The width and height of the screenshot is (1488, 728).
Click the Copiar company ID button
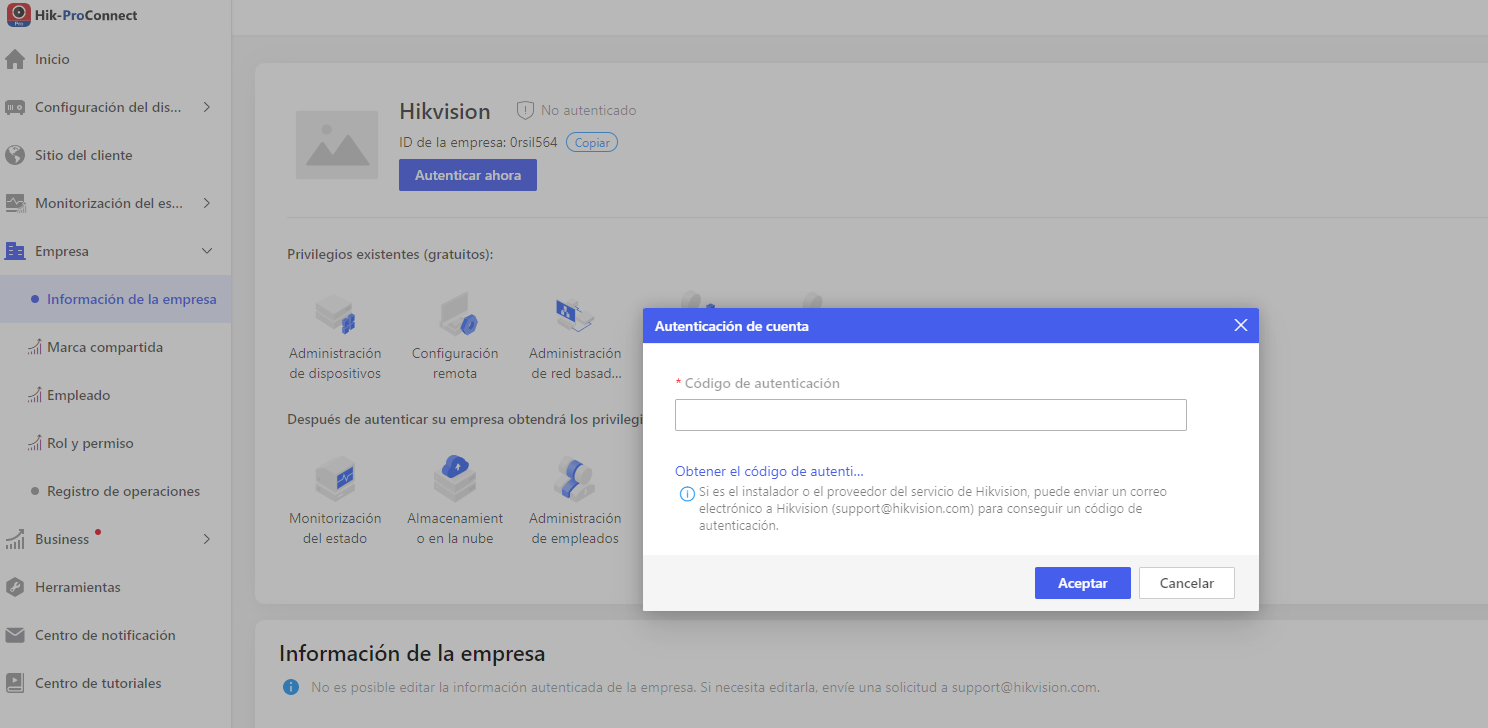(x=592, y=143)
